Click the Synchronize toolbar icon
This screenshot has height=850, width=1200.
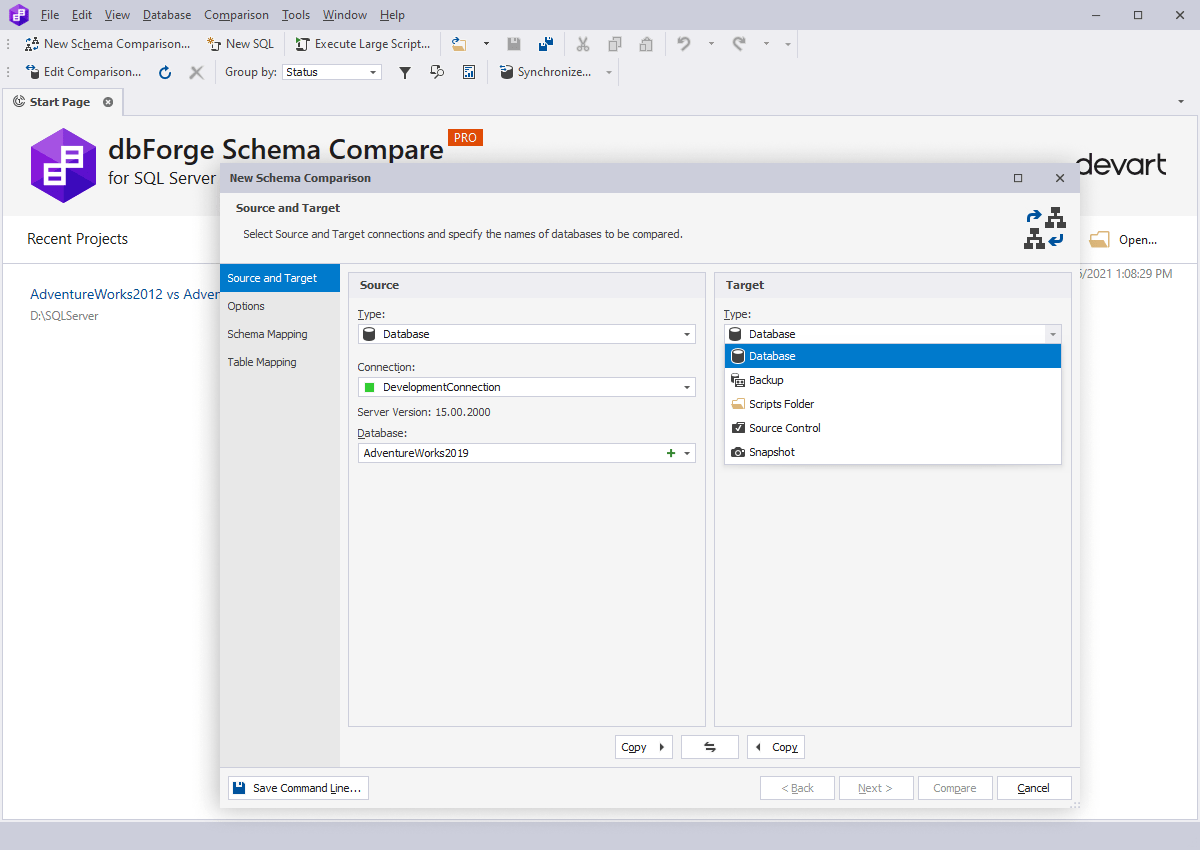click(507, 72)
